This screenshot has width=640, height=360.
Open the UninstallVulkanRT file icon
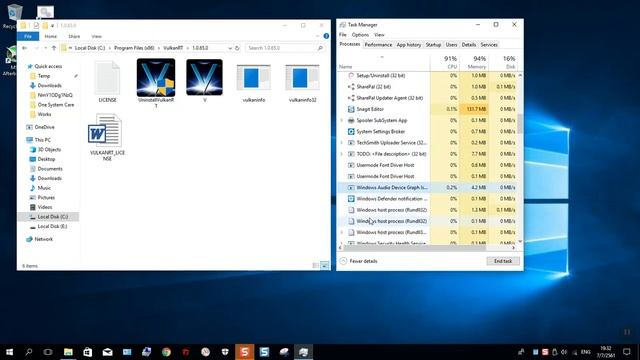point(156,78)
